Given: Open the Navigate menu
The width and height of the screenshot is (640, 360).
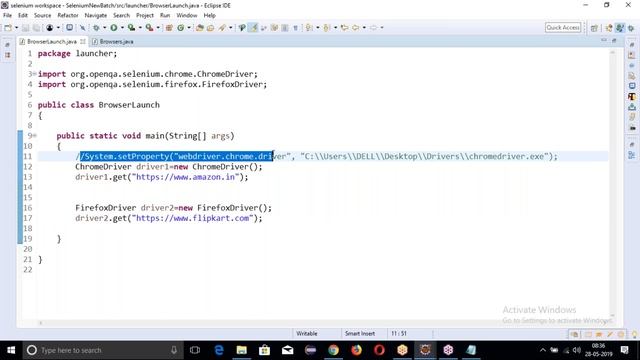Looking at the screenshot, I should (x=96, y=16).
